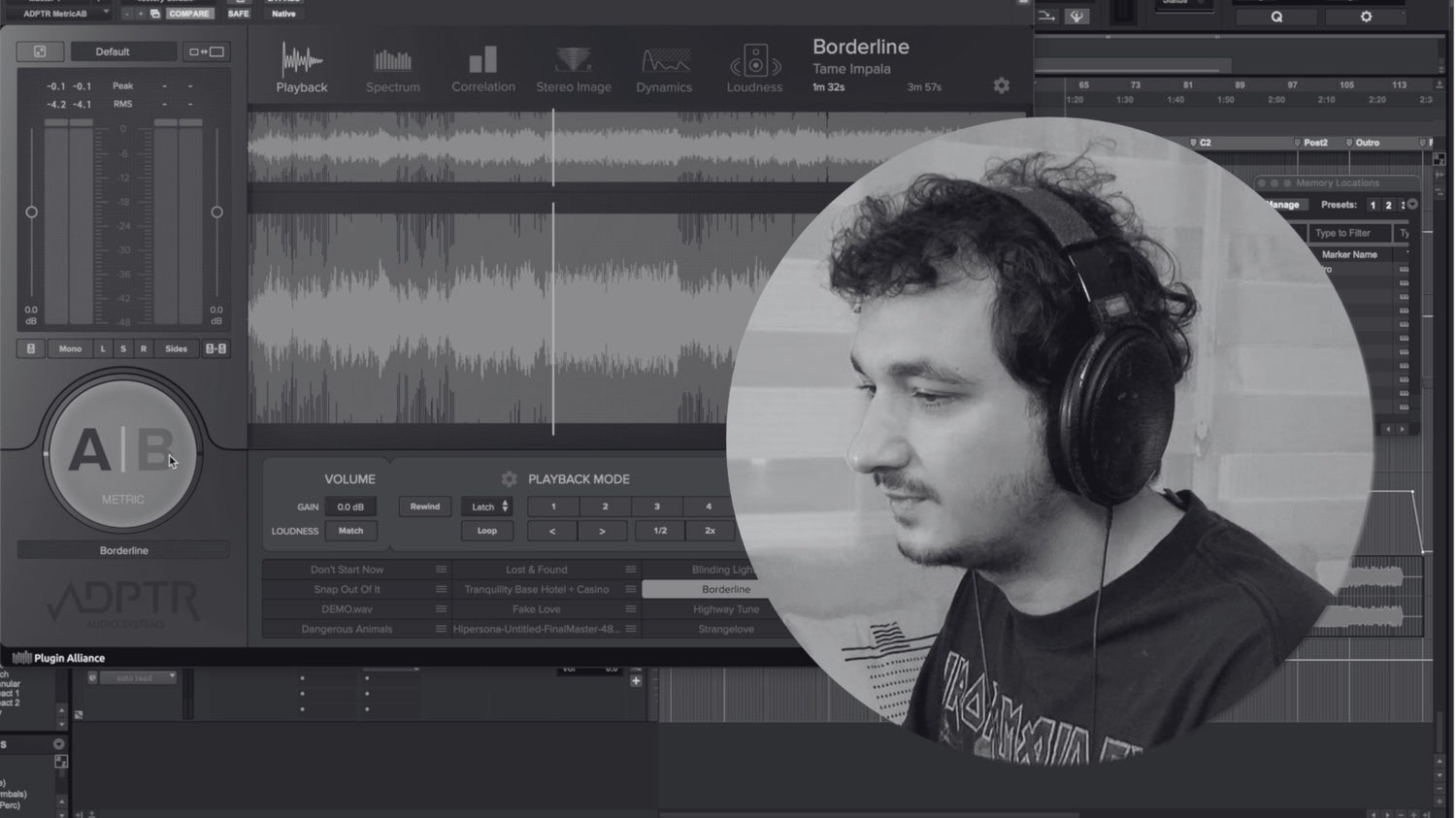Click the plugin window resize icon
The image size is (1456, 818).
(206, 51)
